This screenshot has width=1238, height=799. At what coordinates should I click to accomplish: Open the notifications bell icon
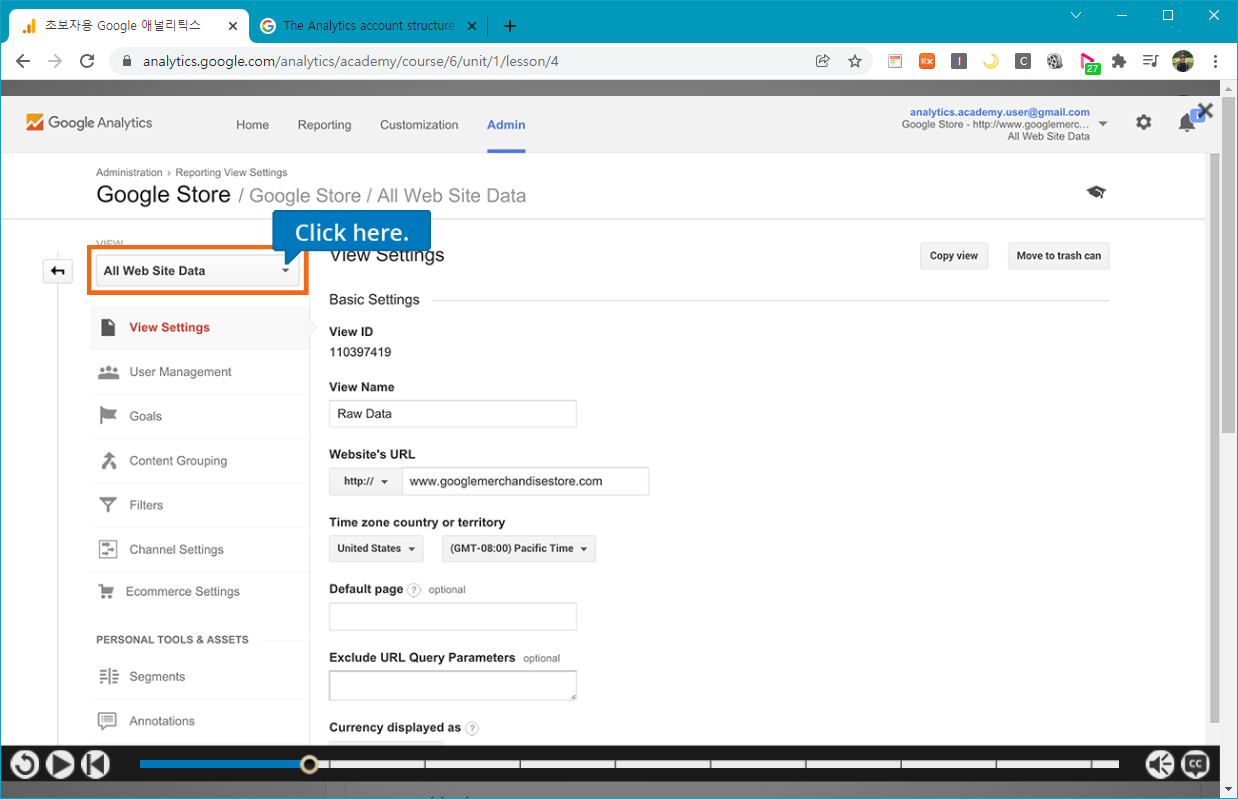(1186, 123)
